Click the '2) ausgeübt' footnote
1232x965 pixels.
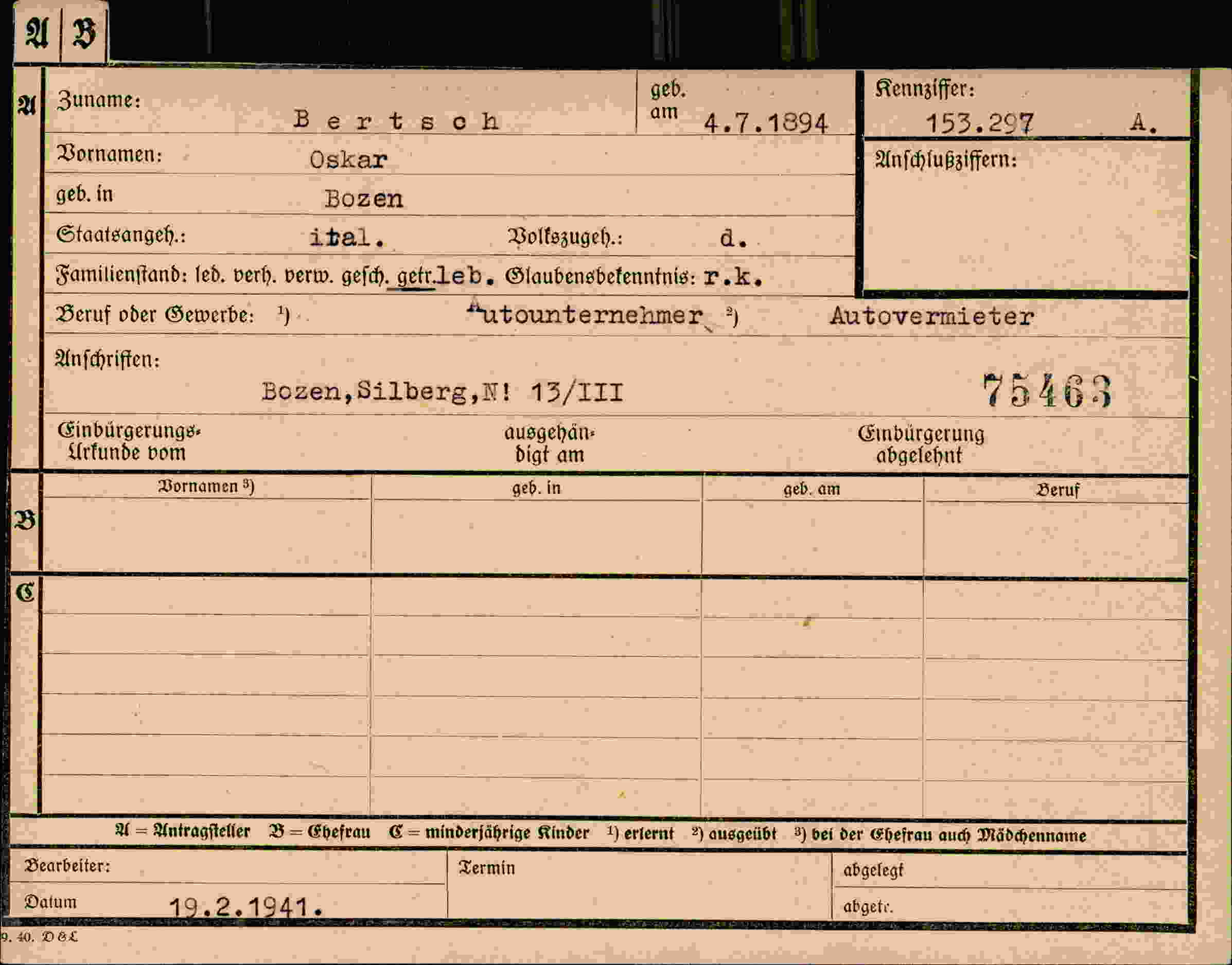(734, 834)
